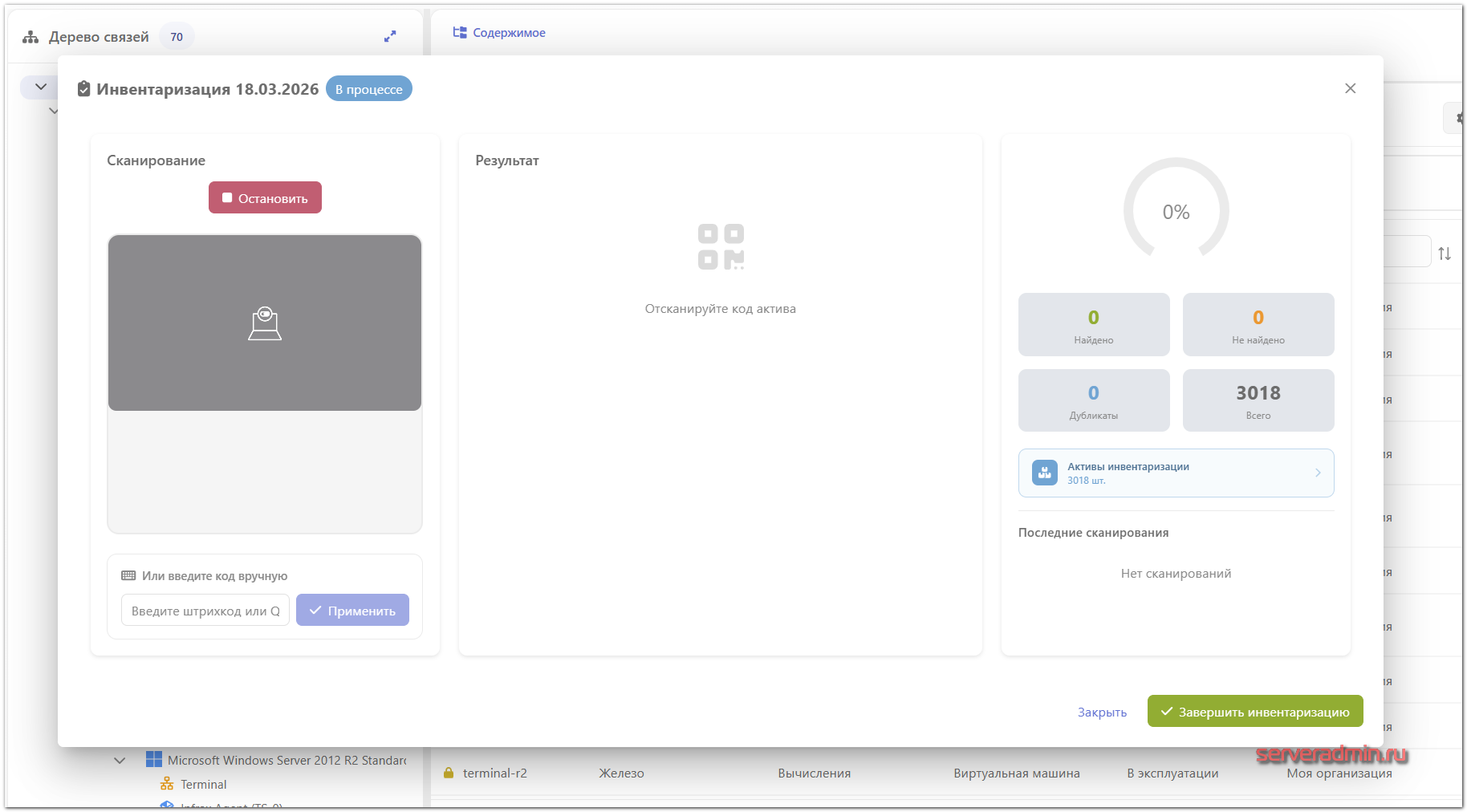Viewport: 1467px width, 812px height.
Task: Click the Найдено counter tile
Action: tap(1093, 324)
